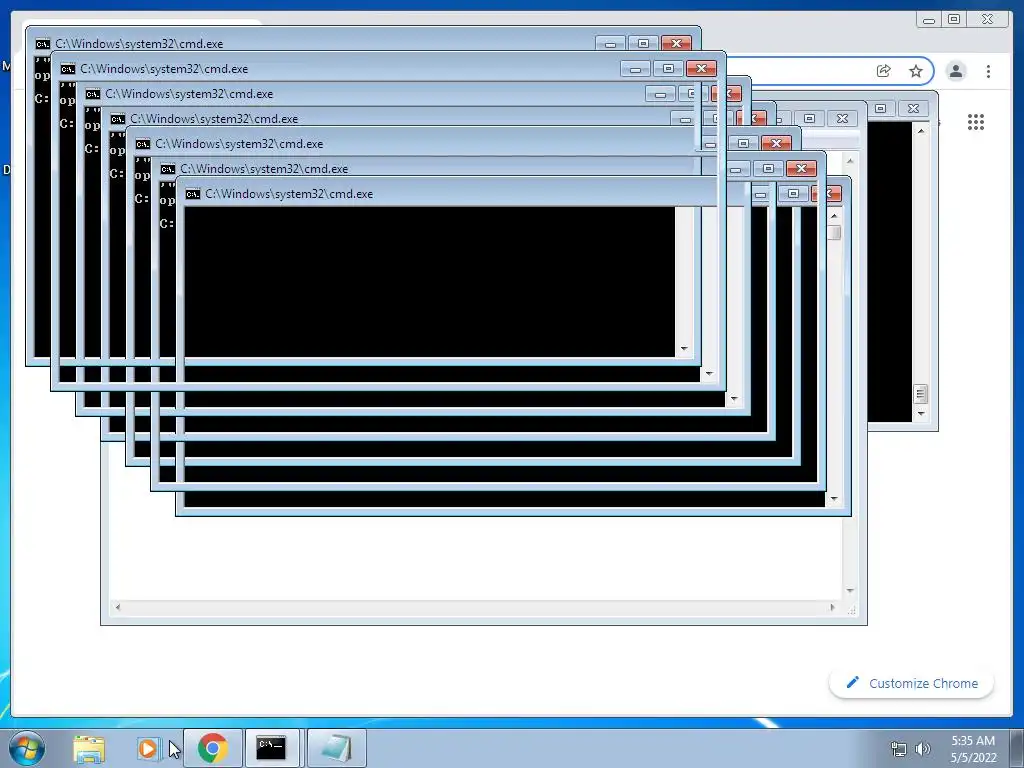Click the notepad taskbar icon
Image resolution: width=1024 pixels, height=768 pixels.
point(336,748)
